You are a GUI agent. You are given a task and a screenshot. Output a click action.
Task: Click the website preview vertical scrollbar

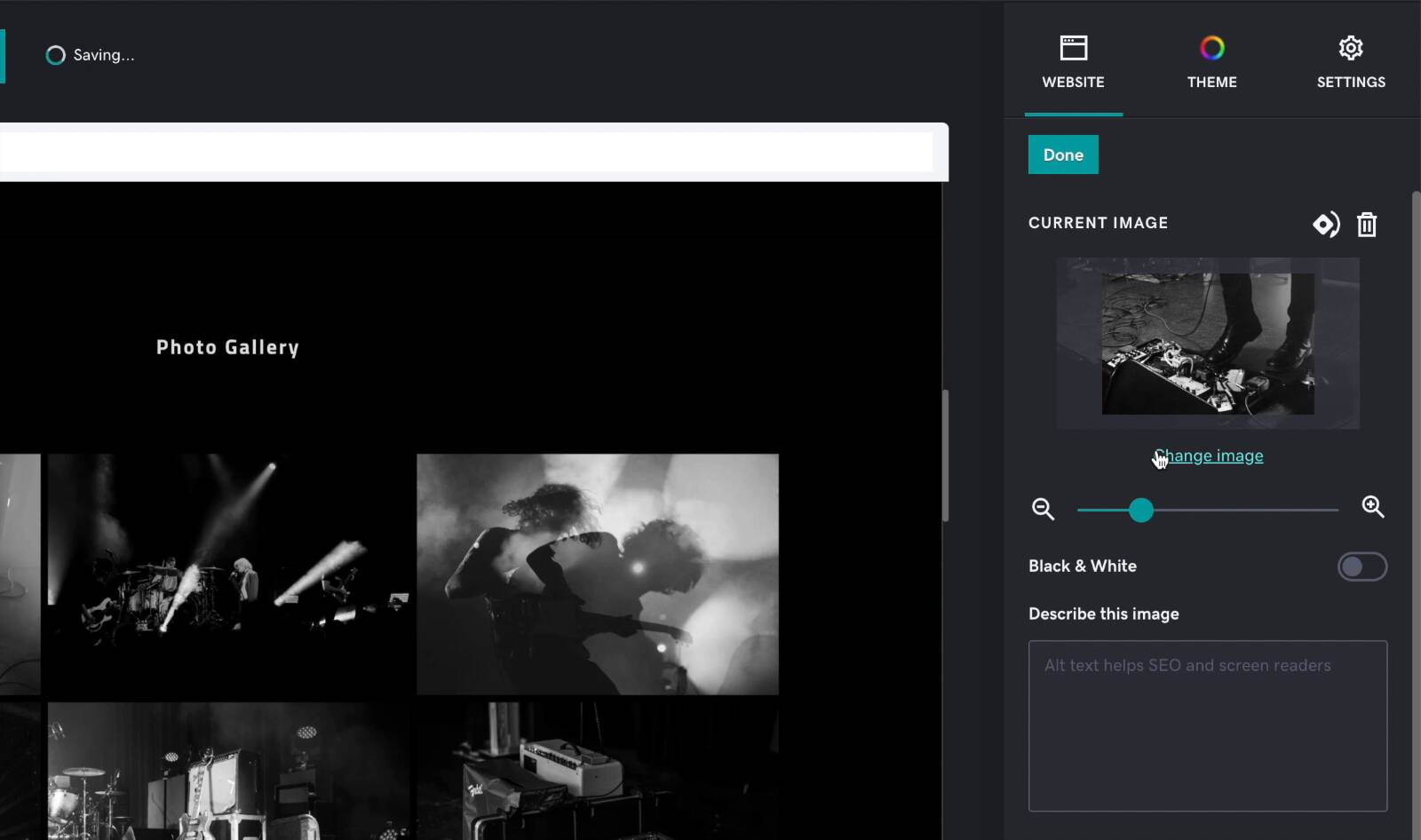pos(945,456)
